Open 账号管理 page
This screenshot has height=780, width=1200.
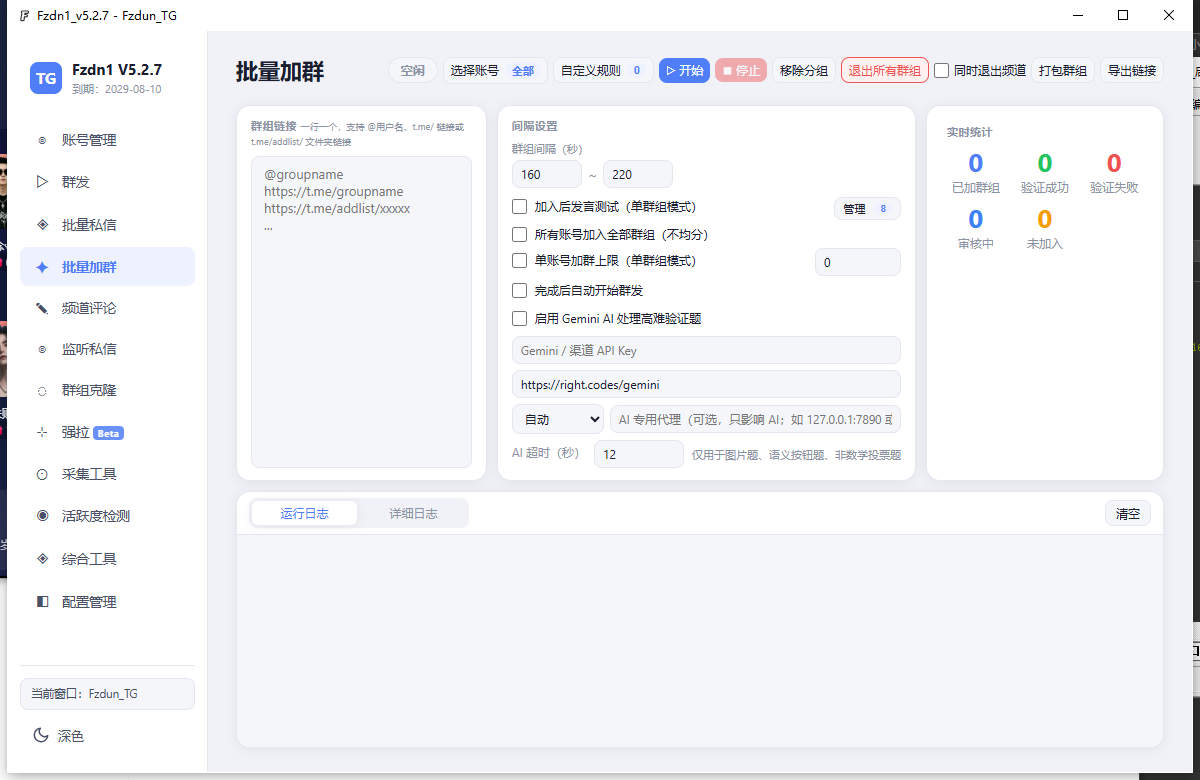(x=107, y=141)
